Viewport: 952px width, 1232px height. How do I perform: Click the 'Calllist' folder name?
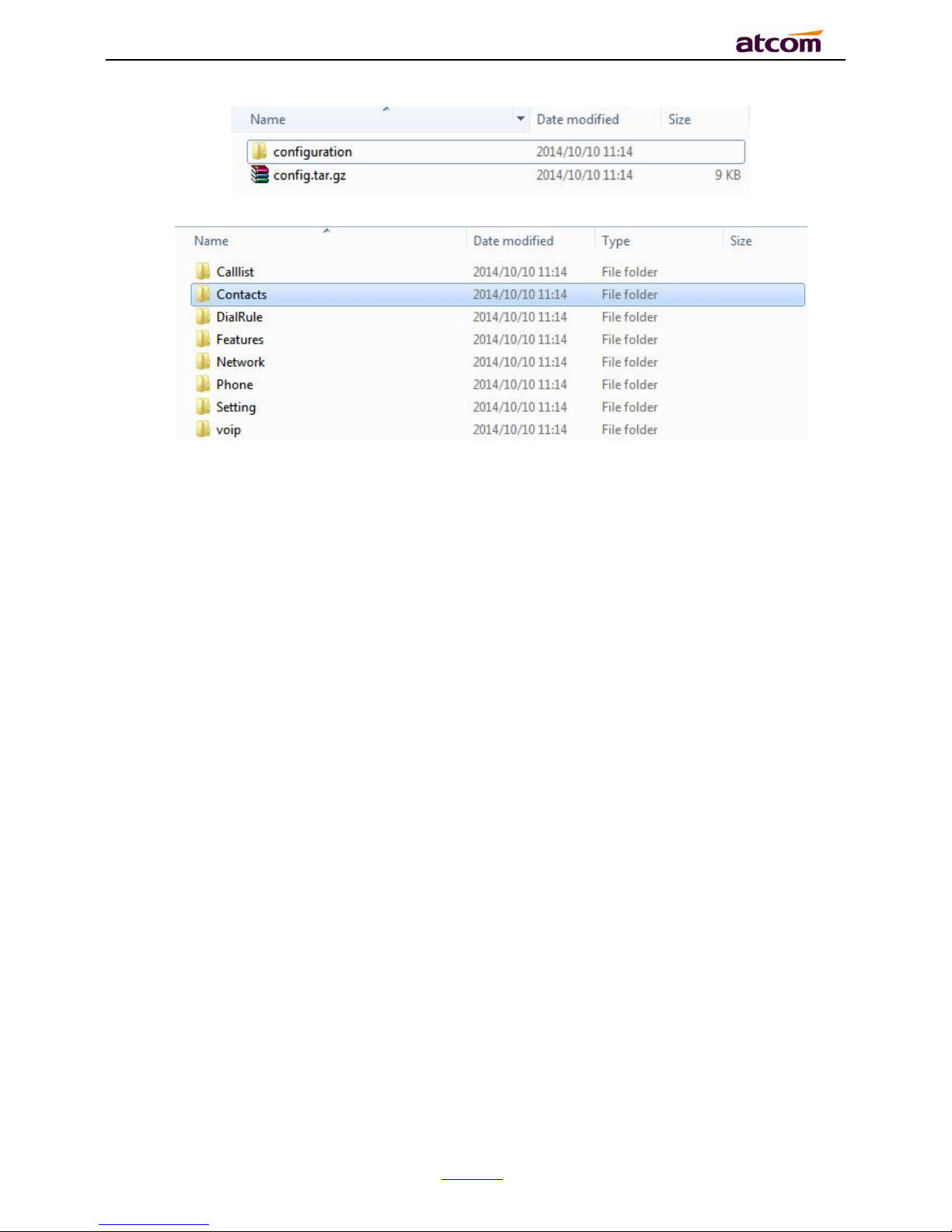click(235, 271)
